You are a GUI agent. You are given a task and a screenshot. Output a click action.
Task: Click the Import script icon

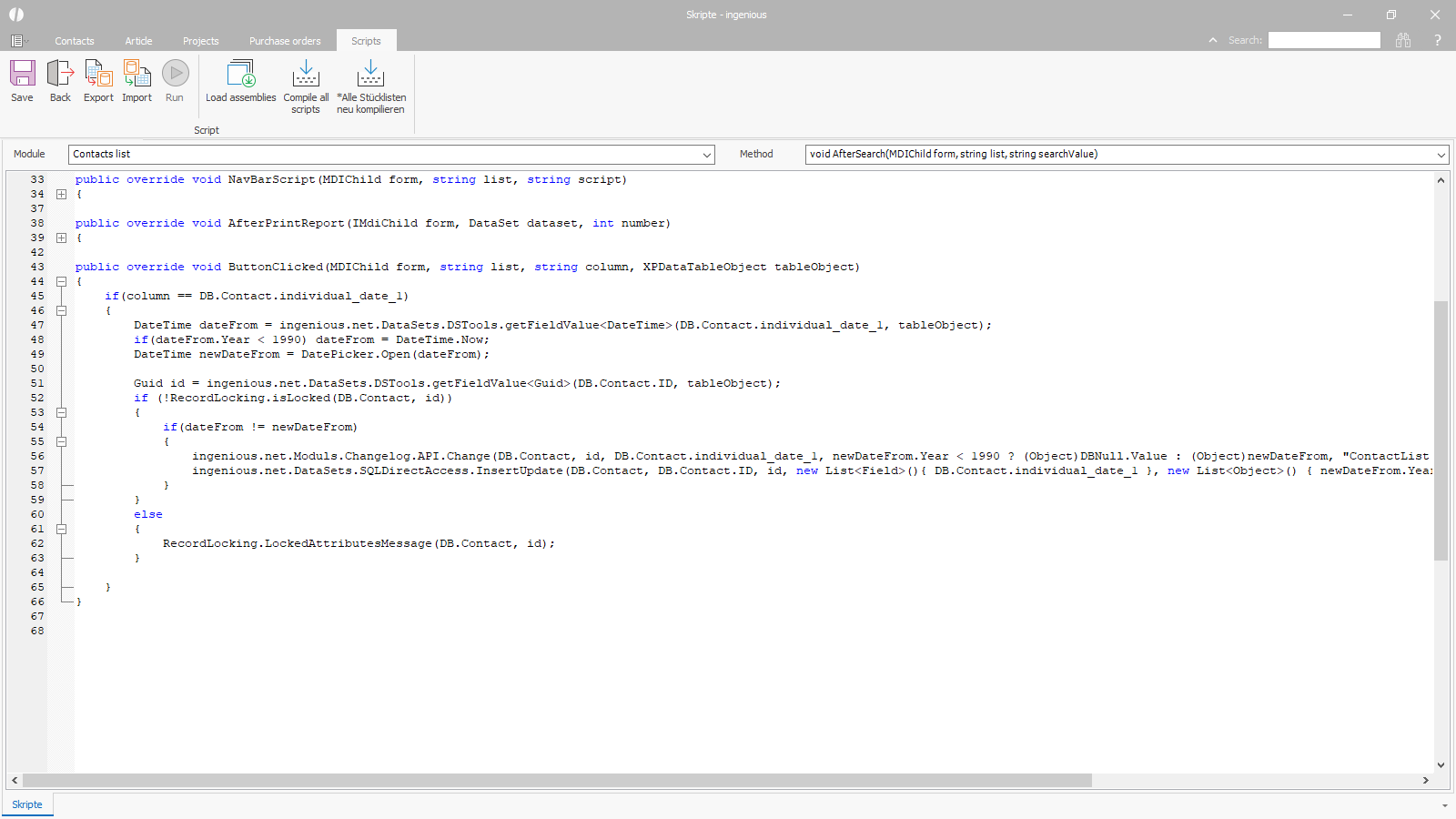click(136, 75)
